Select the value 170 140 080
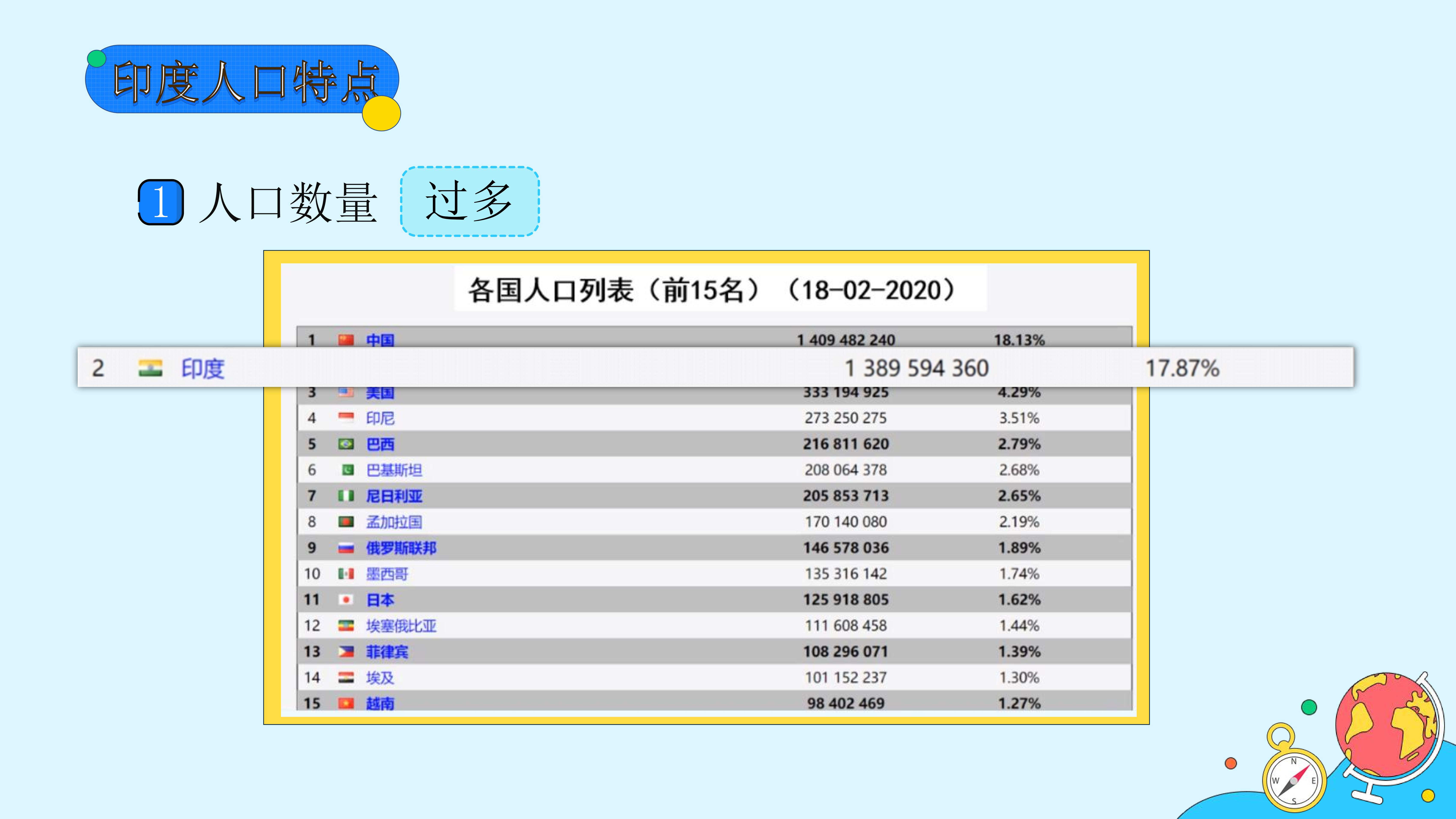The image size is (1456, 819). 846,522
